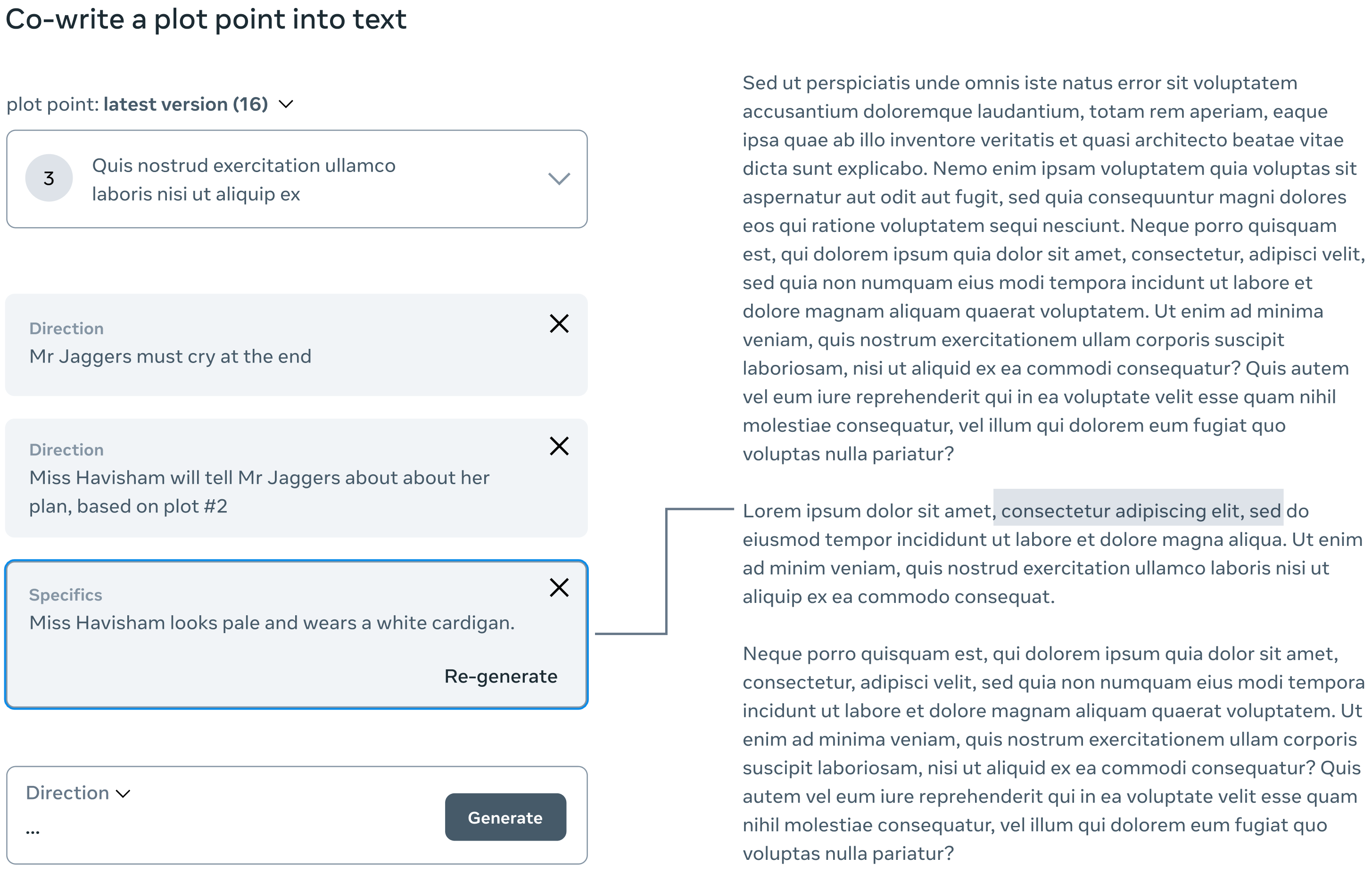Delete the Miss Havisham plan direction card

559,446
